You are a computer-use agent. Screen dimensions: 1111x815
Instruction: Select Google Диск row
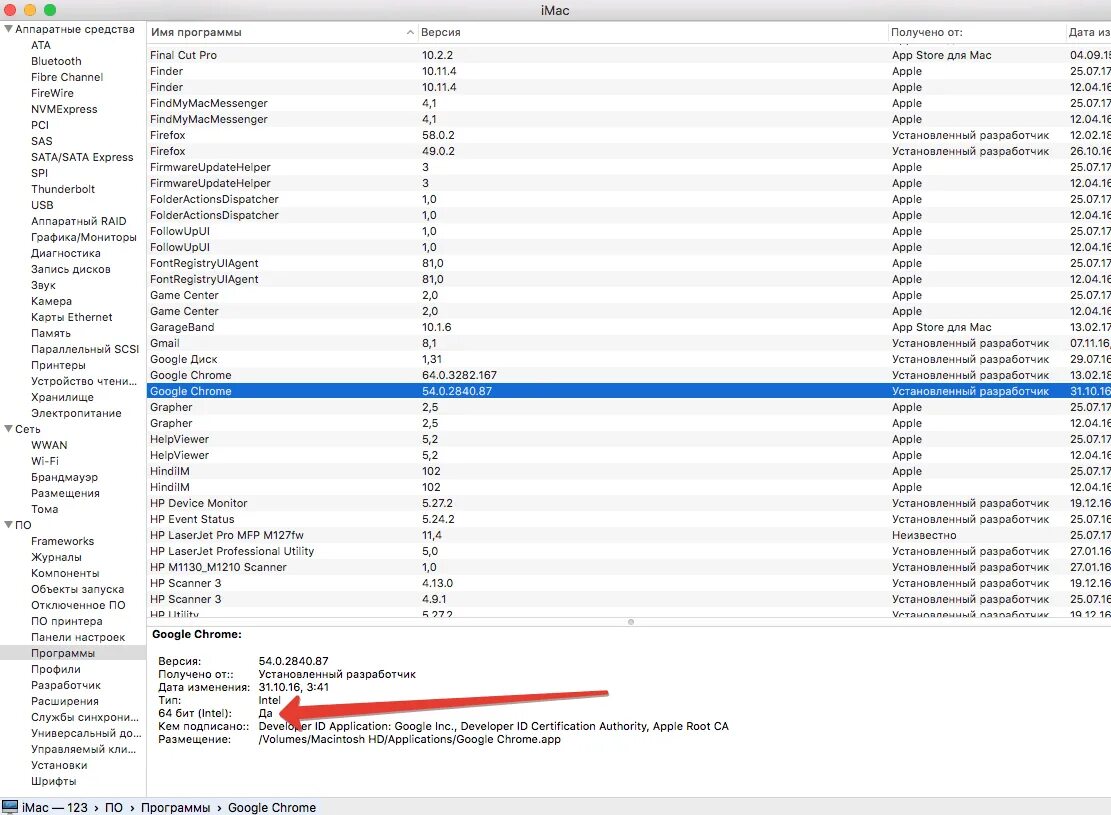coord(628,359)
